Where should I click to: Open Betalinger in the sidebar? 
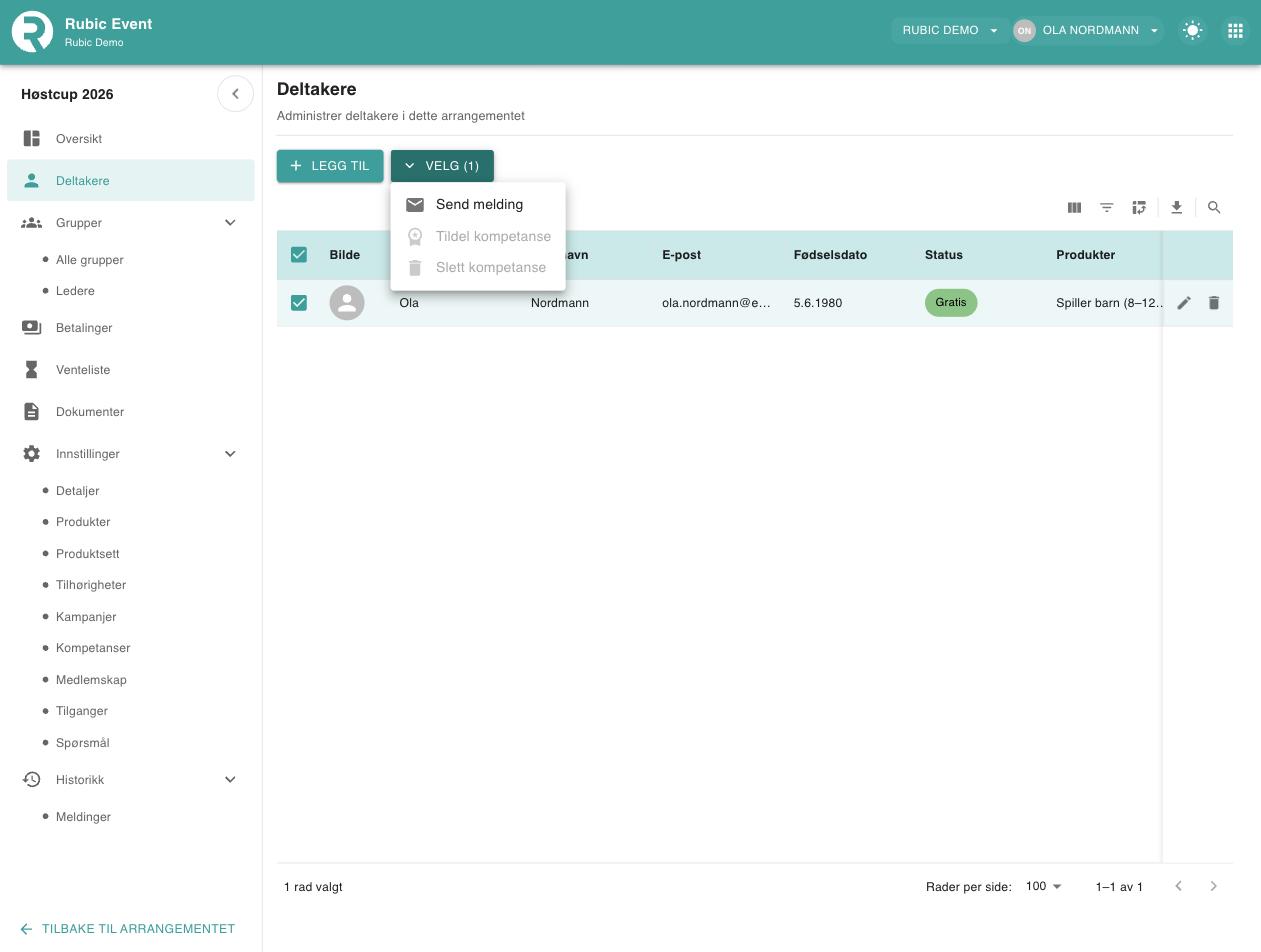tap(131, 328)
